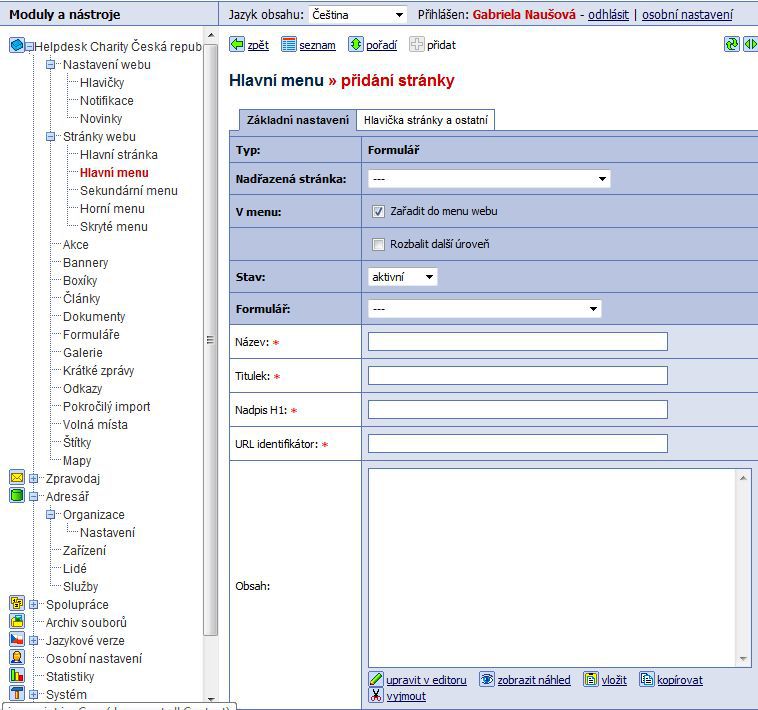Image resolution: width=758 pixels, height=710 pixels.
Task: Click the green back arrow icon (zpět)
Action: [x=237, y=44]
